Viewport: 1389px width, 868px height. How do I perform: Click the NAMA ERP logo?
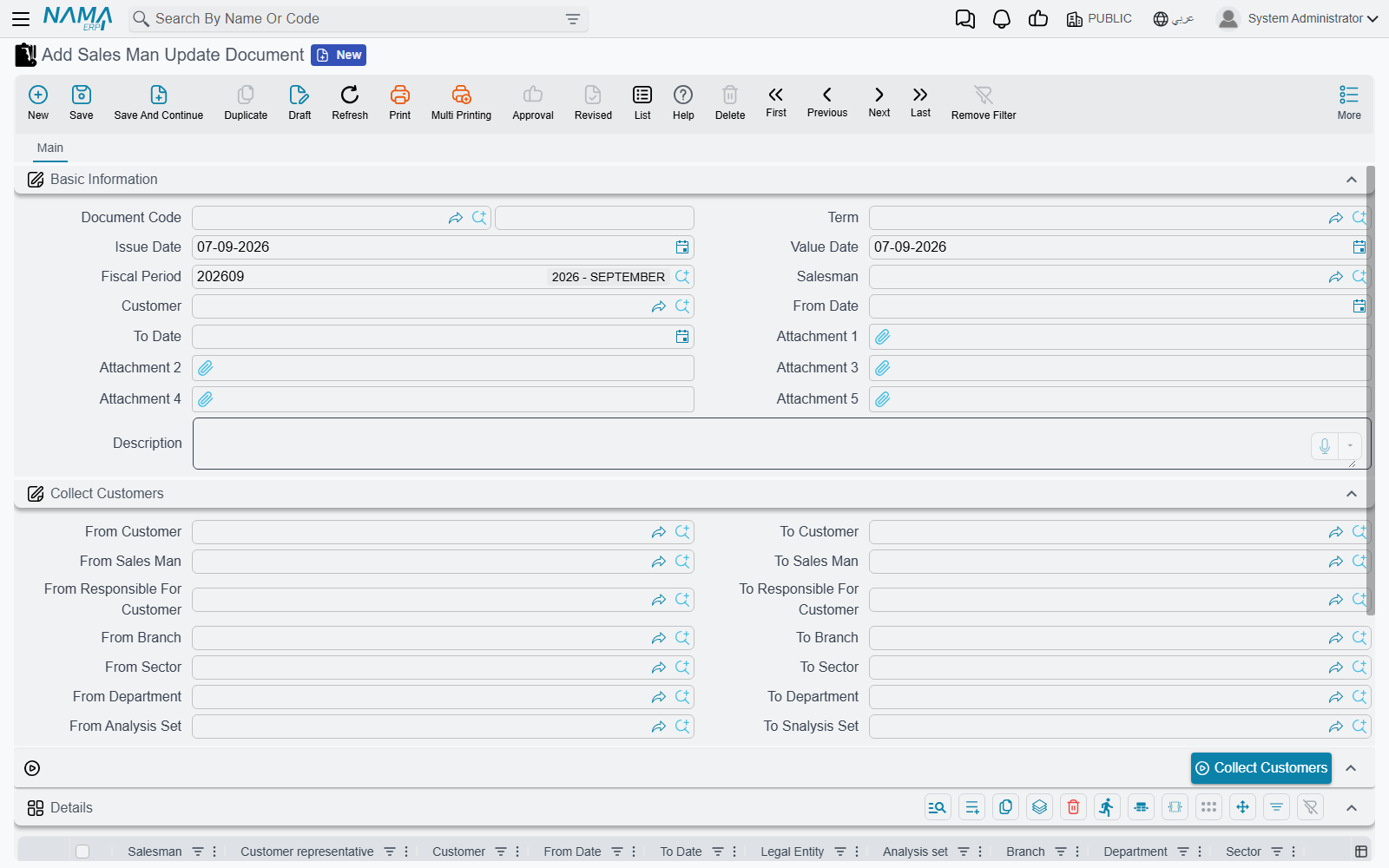[78, 18]
